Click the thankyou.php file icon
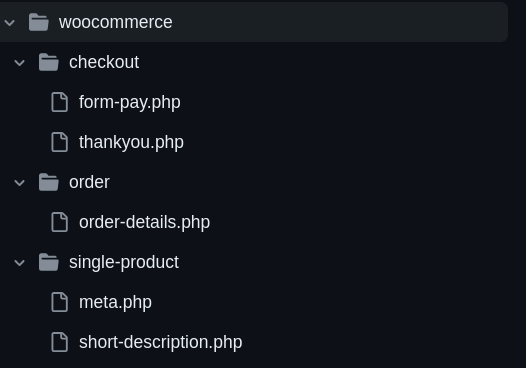 (x=60, y=142)
